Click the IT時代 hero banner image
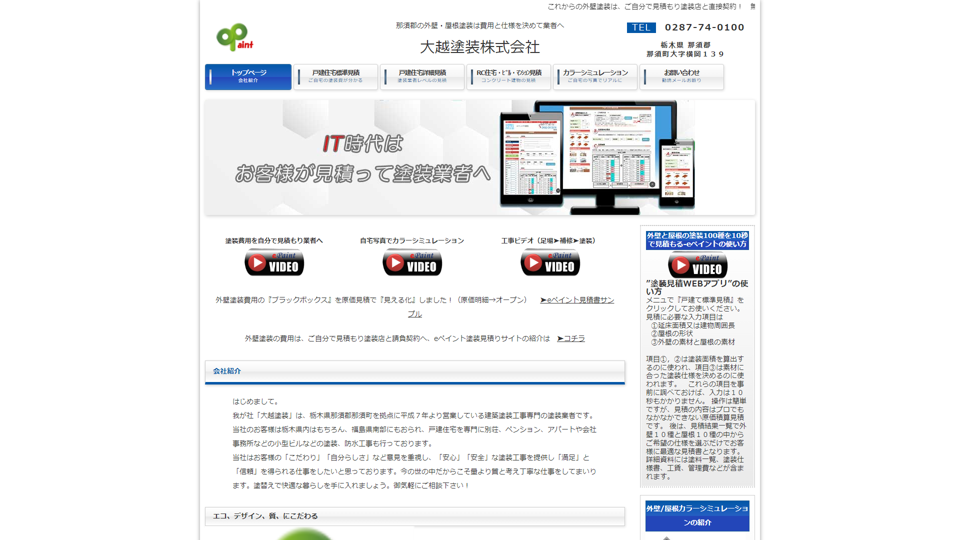Screen dimensions: 960x540 [480, 157]
